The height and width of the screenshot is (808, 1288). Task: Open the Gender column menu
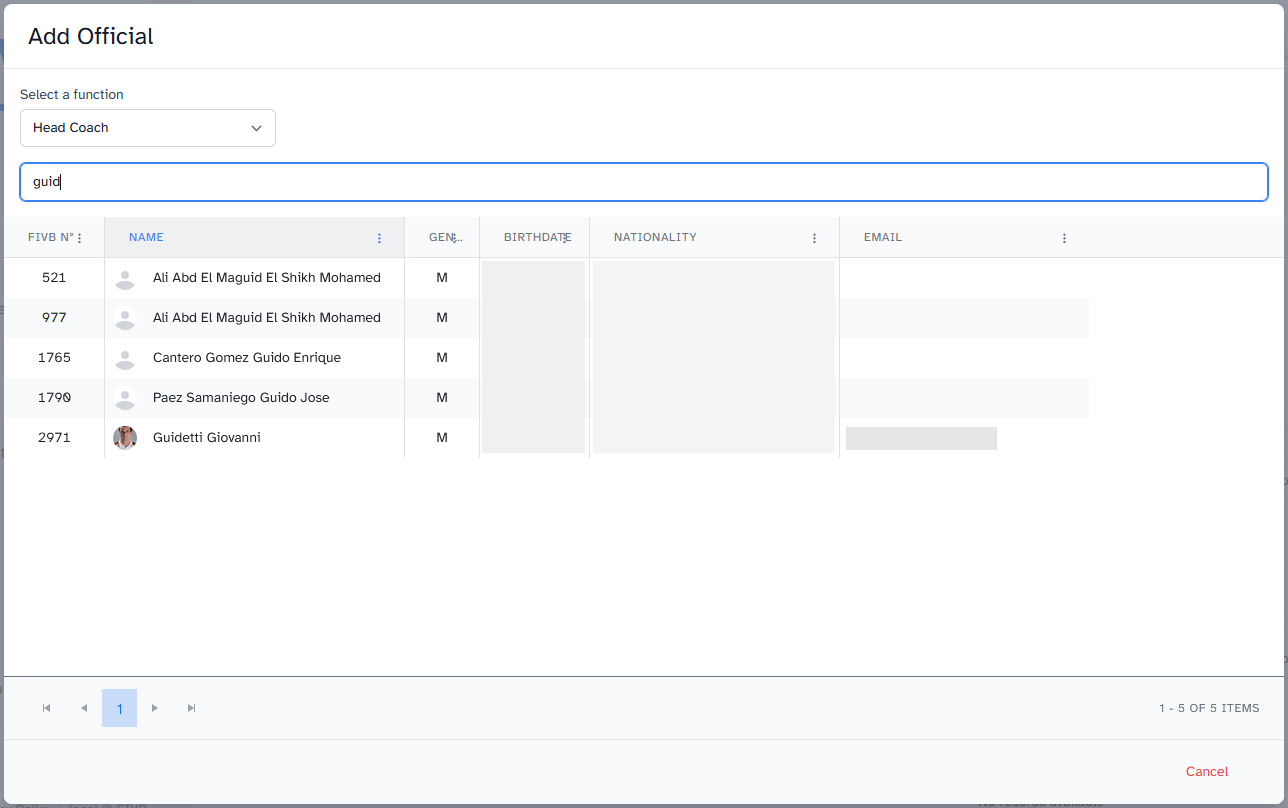455,238
